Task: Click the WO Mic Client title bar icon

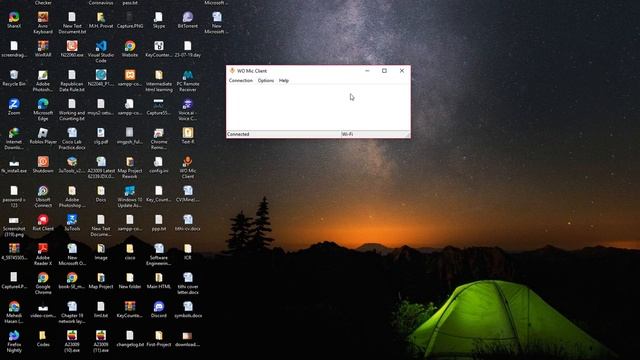Action: pyautogui.click(x=232, y=71)
